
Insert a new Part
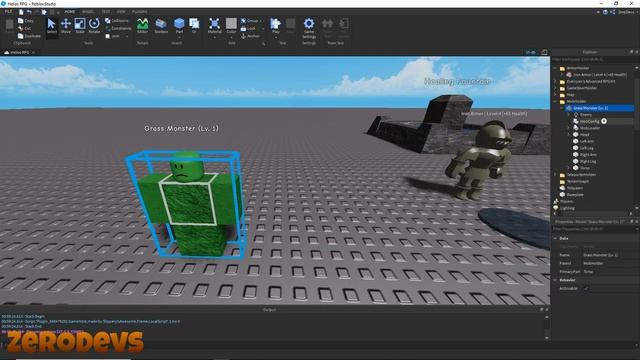pyautogui.click(x=179, y=25)
